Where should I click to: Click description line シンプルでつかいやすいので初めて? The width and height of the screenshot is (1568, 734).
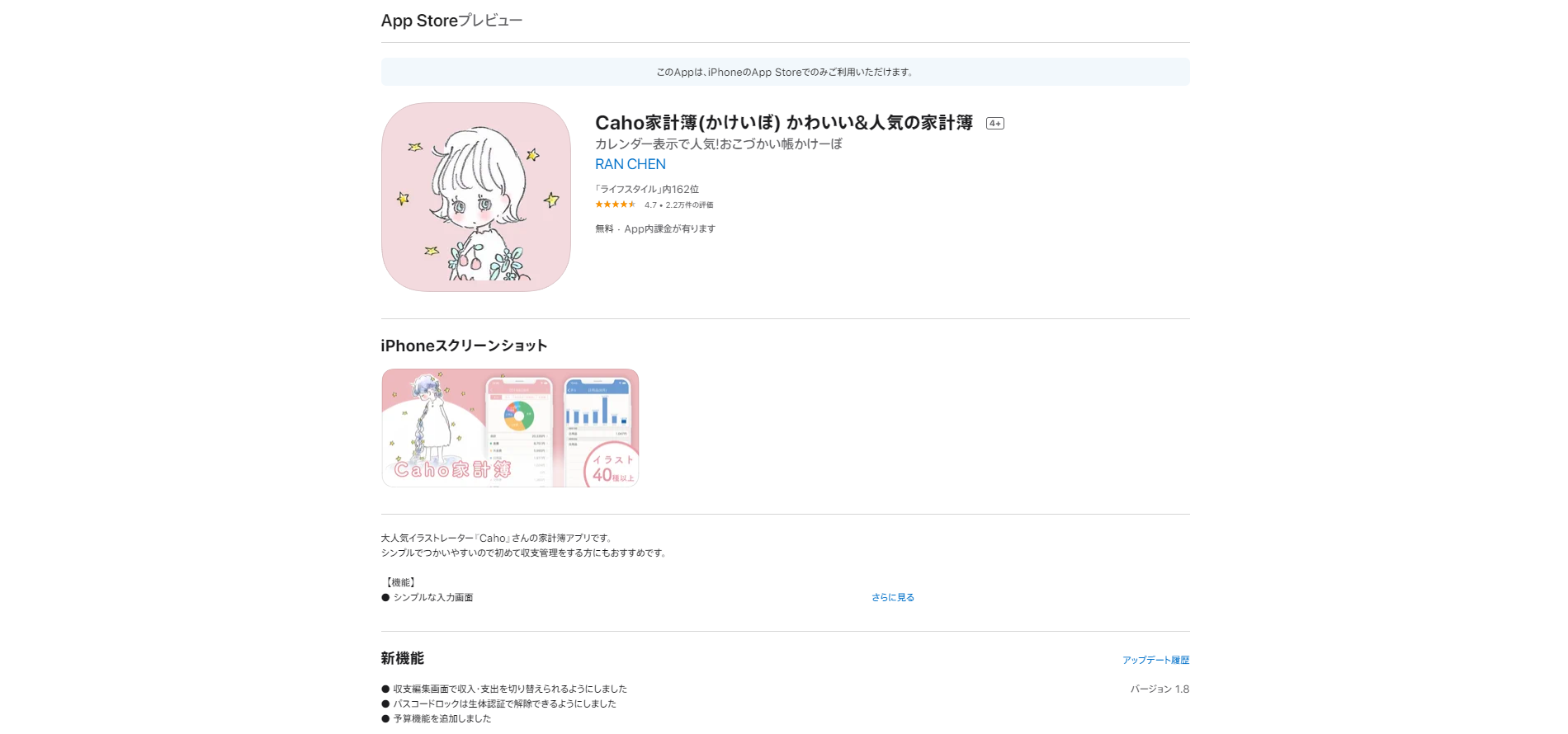point(525,553)
